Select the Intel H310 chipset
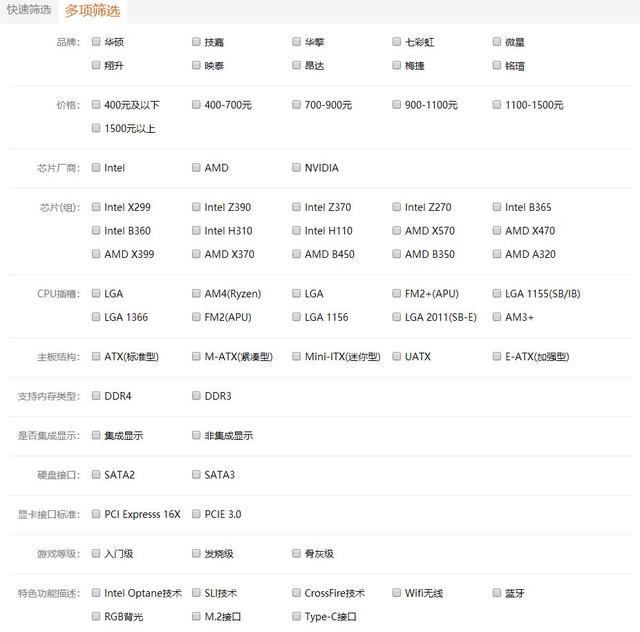 pos(196,231)
